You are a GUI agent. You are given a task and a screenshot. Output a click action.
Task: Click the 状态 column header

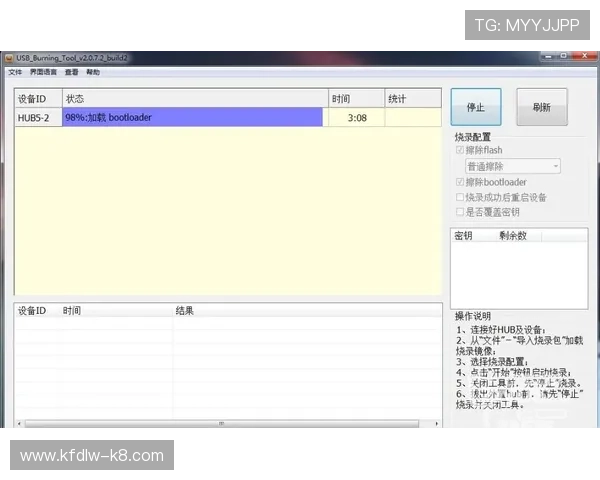[195, 99]
